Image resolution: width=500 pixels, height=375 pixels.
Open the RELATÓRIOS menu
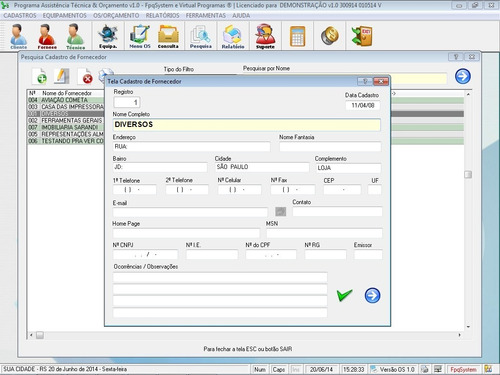(162, 16)
